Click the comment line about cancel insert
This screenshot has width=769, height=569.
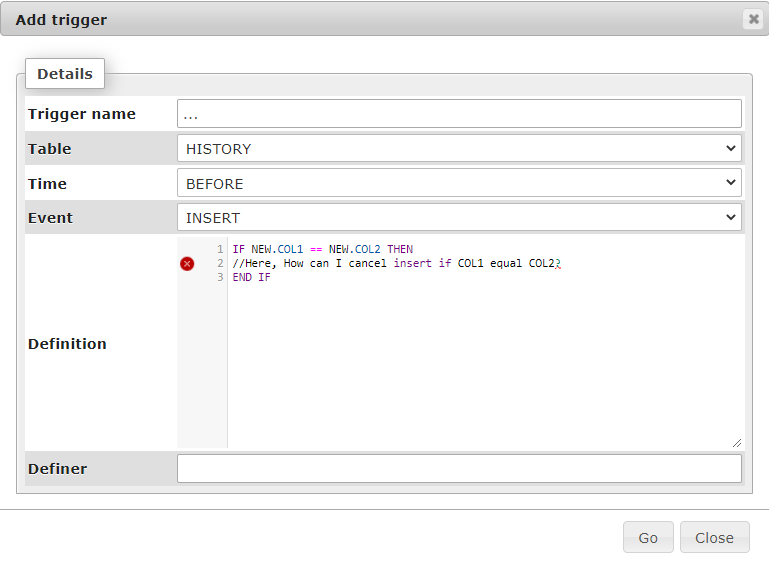pos(396,263)
